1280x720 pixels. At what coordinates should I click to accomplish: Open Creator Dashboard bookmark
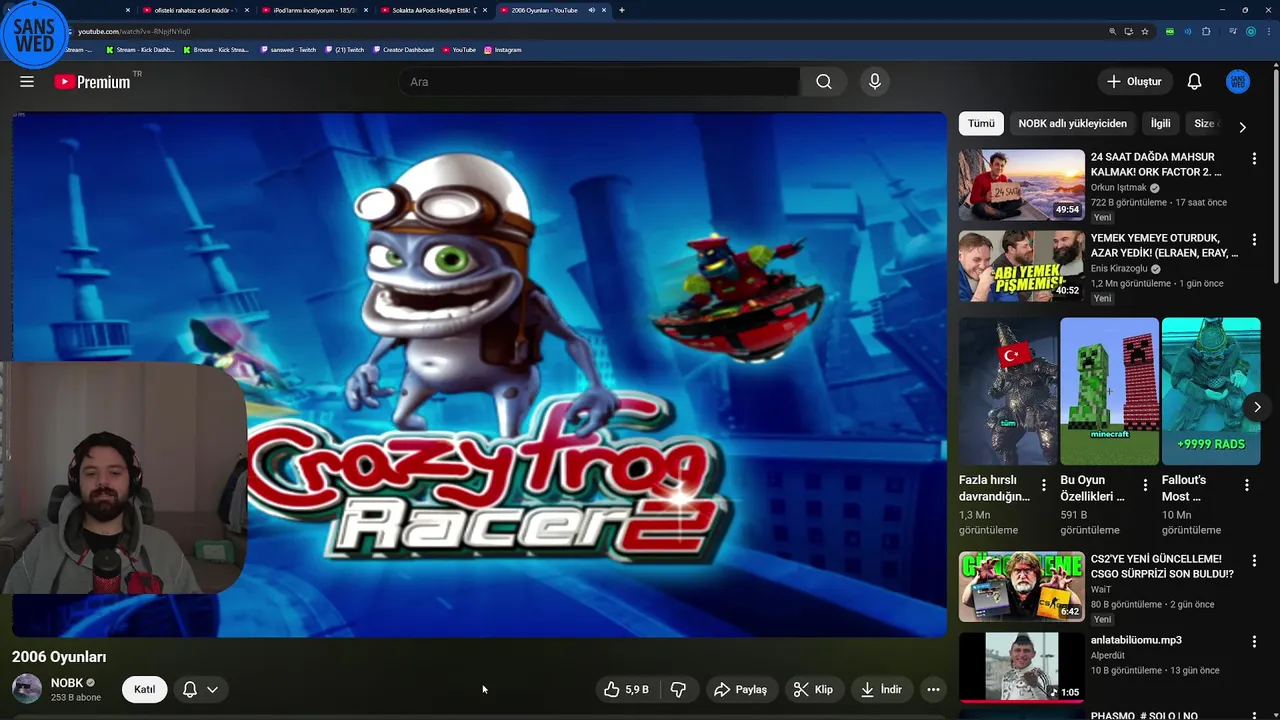point(403,50)
